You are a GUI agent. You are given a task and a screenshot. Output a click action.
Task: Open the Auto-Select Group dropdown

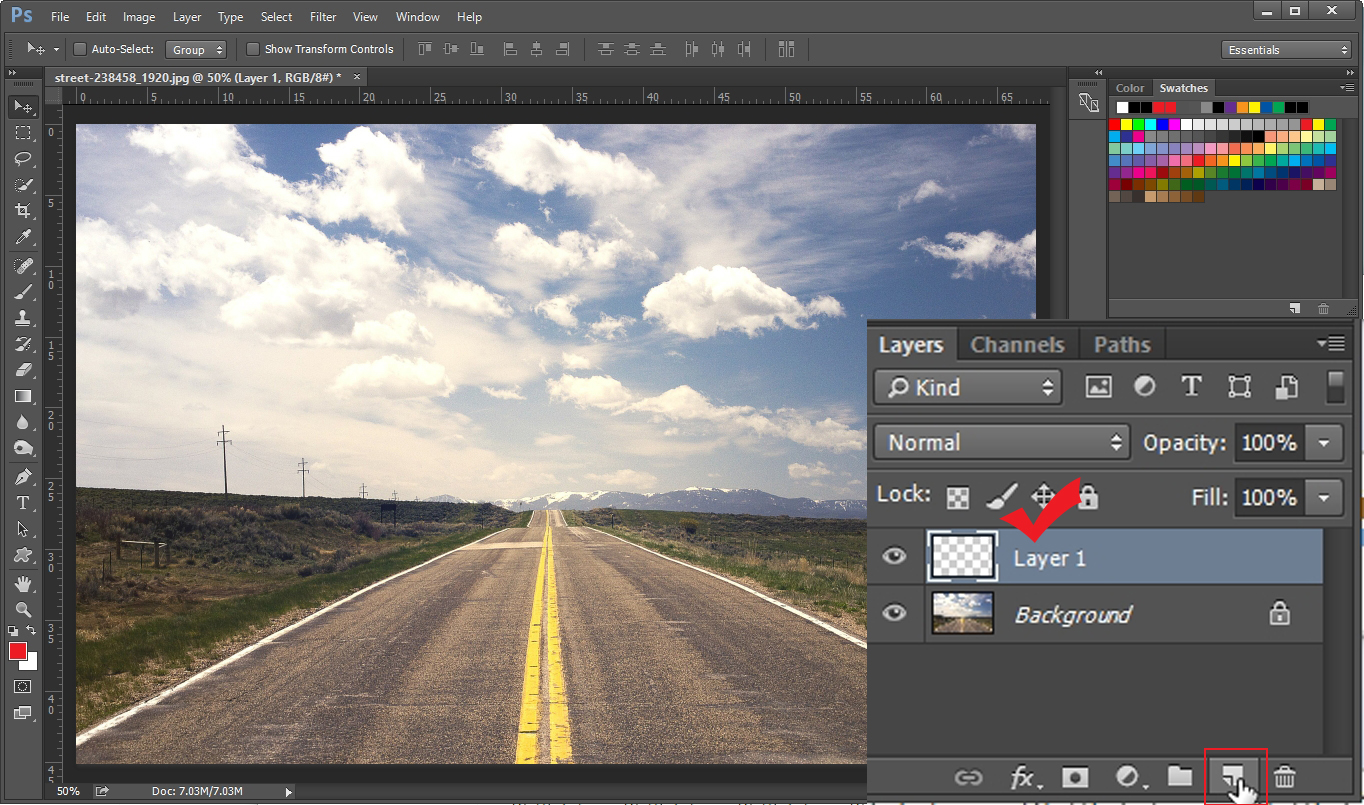click(x=196, y=49)
